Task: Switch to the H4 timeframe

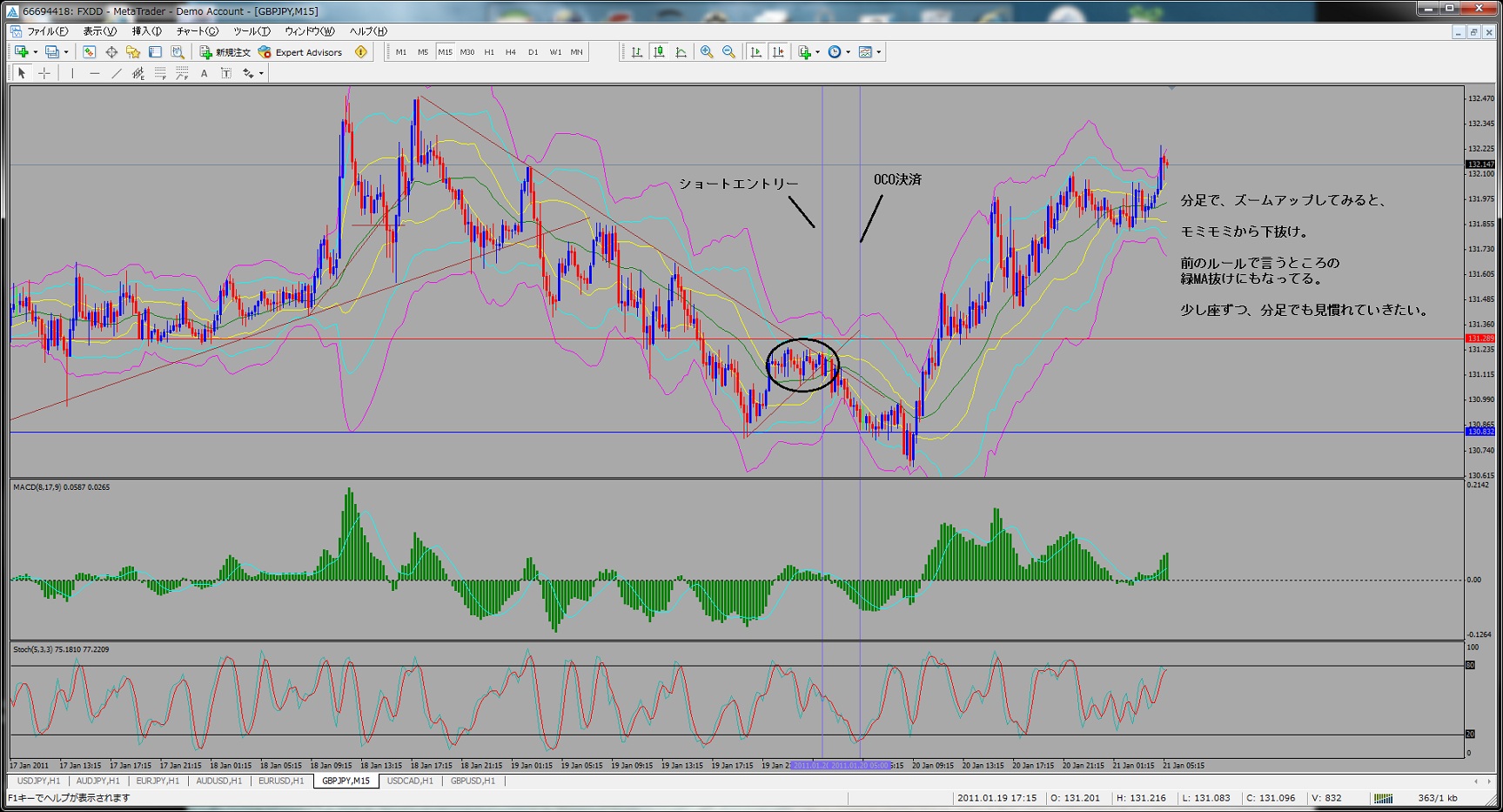Action: tap(511, 52)
